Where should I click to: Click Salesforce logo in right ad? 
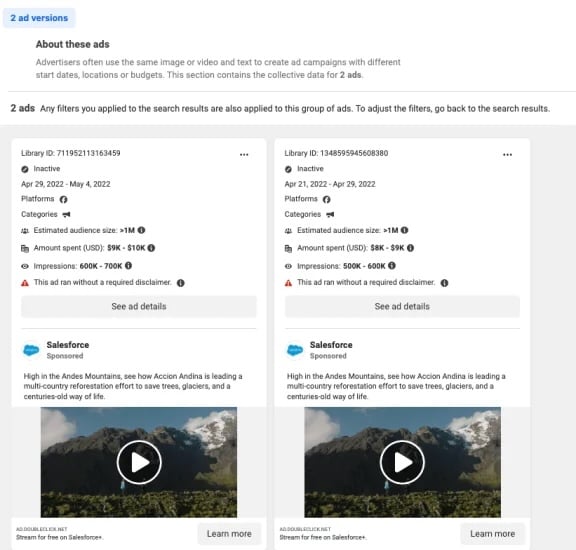[295, 350]
